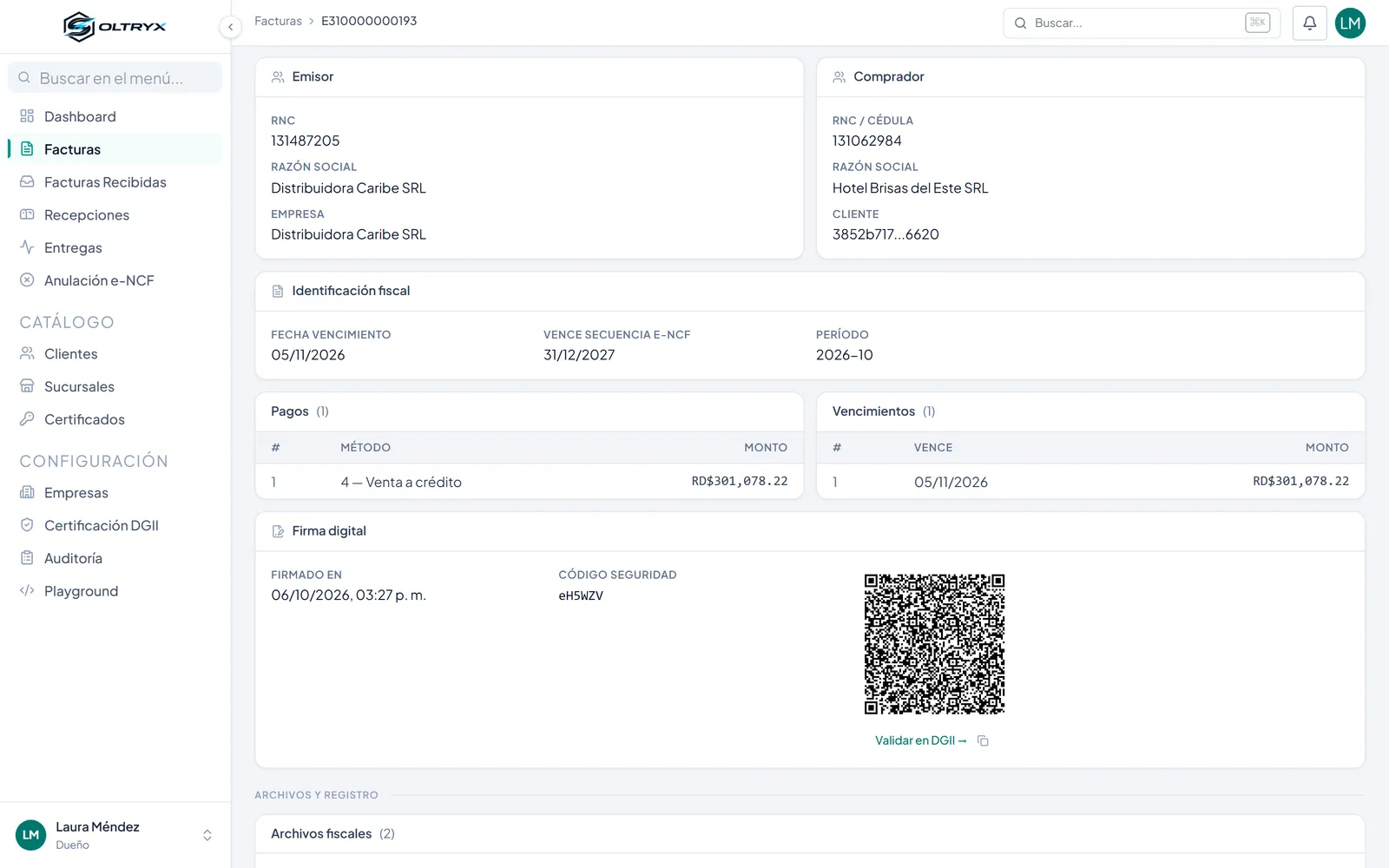The width and height of the screenshot is (1389, 868).
Task: Click the E310000000193 breadcrumb
Action: pos(369,21)
